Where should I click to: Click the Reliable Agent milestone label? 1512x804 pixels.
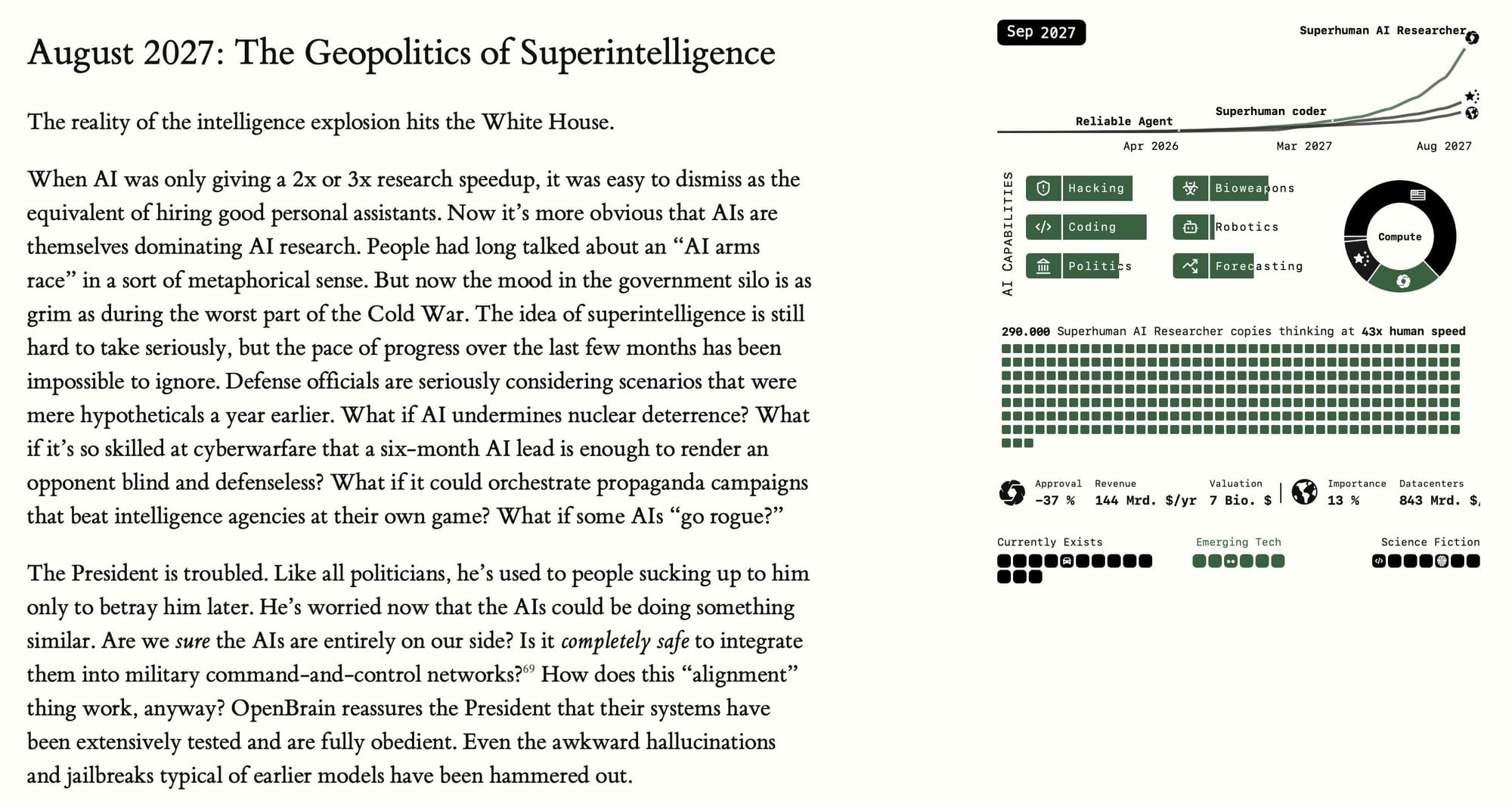tap(1123, 121)
